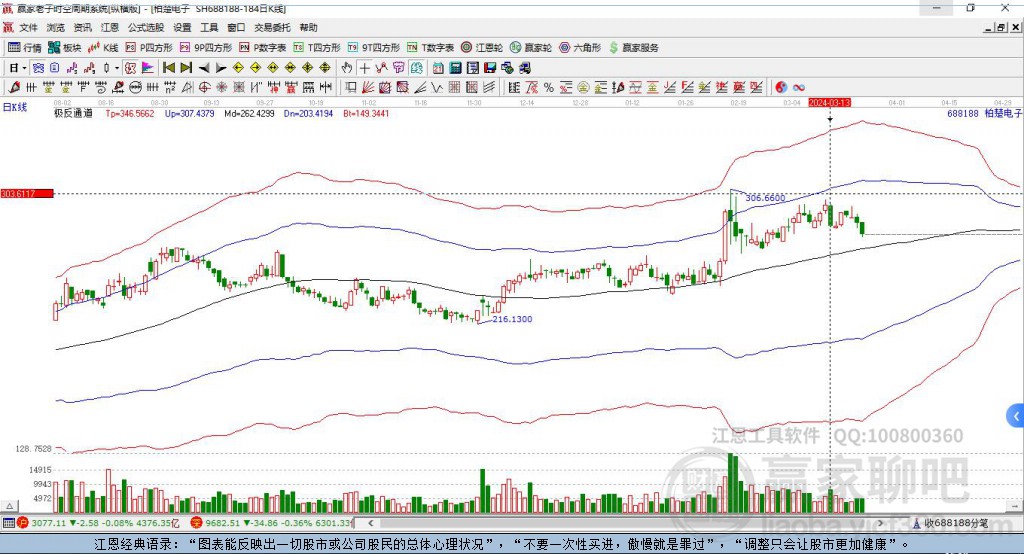Launch the 江恩轮 Gann wheel
Image resolution: width=1024 pixels, height=554 pixels.
(482, 48)
